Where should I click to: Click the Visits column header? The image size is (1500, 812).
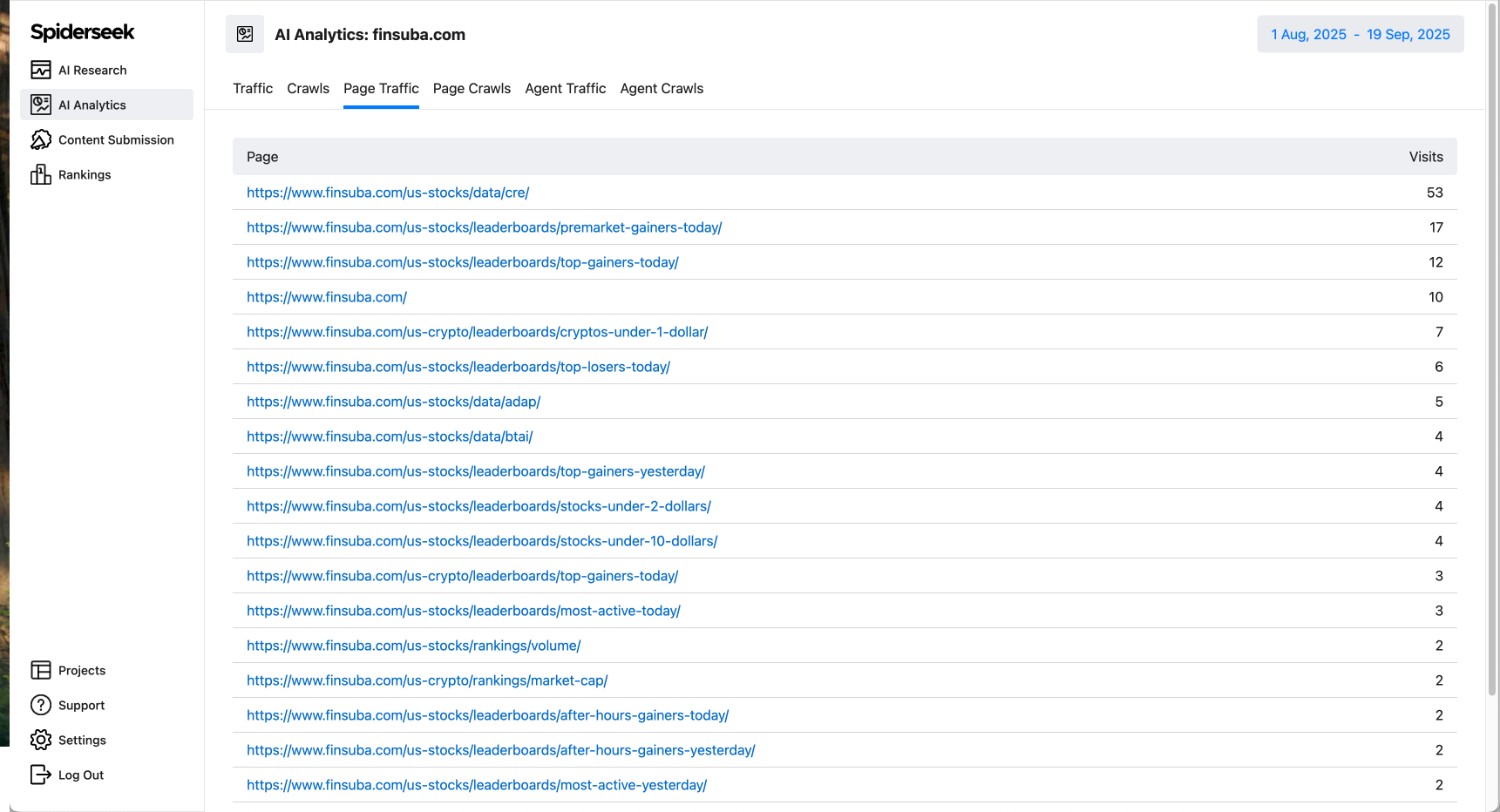[x=1426, y=157]
